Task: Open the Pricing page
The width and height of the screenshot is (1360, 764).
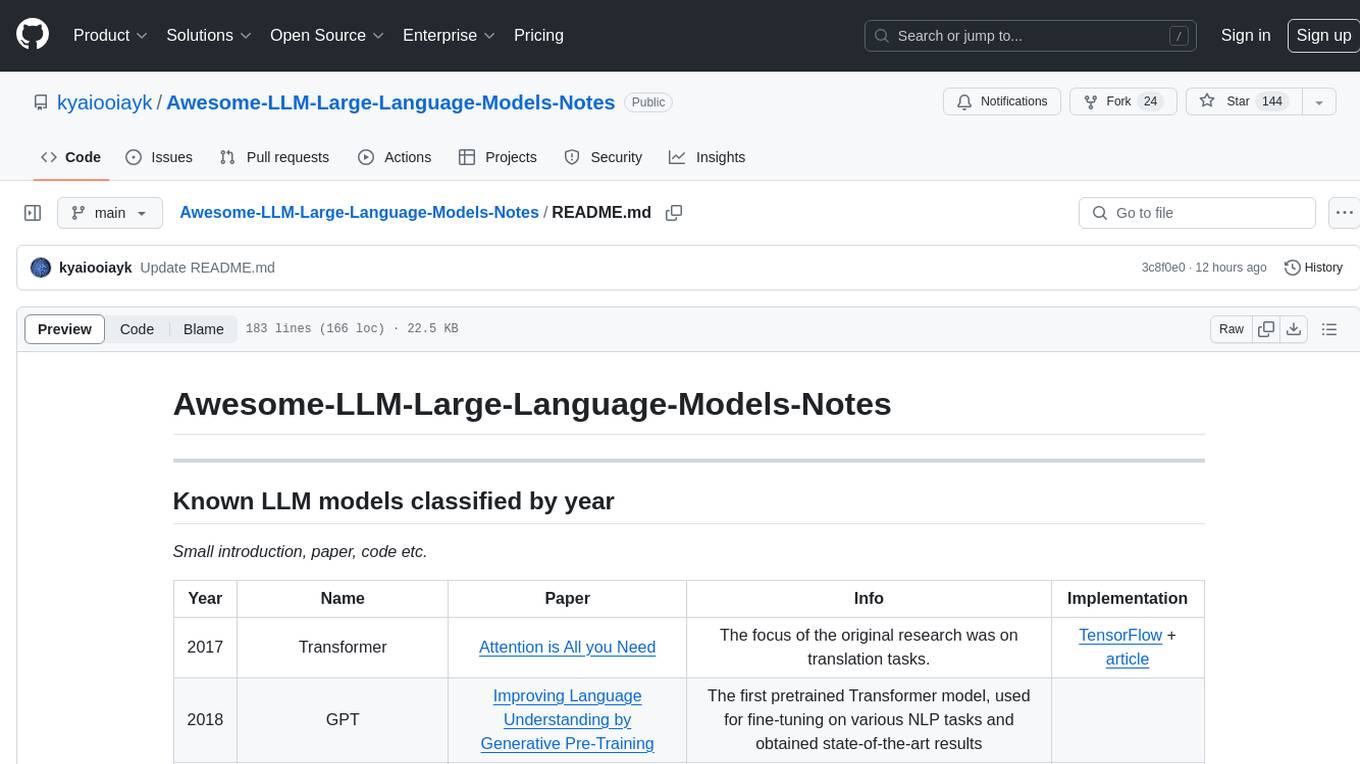Action: tap(539, 35)
